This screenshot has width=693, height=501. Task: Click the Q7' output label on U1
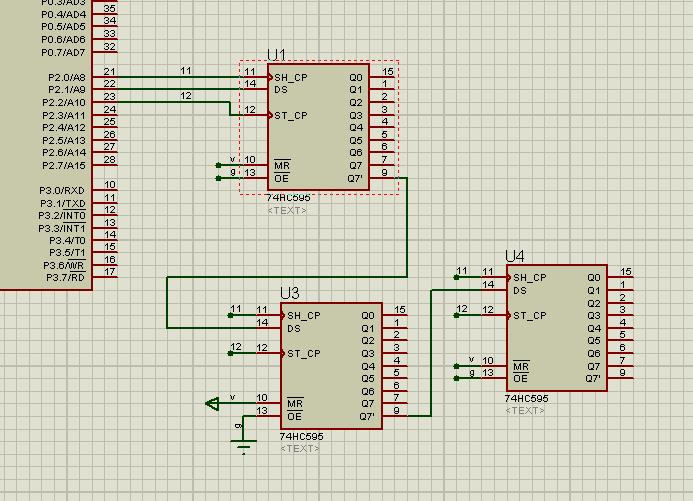click(x=355, y=178)
